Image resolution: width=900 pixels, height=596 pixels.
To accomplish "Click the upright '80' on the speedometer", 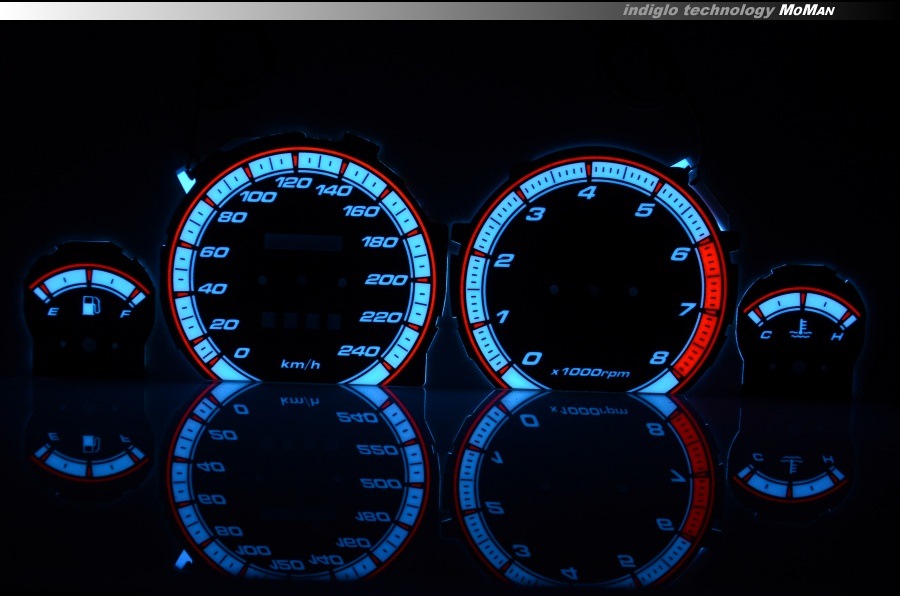I will pos(232,217).
